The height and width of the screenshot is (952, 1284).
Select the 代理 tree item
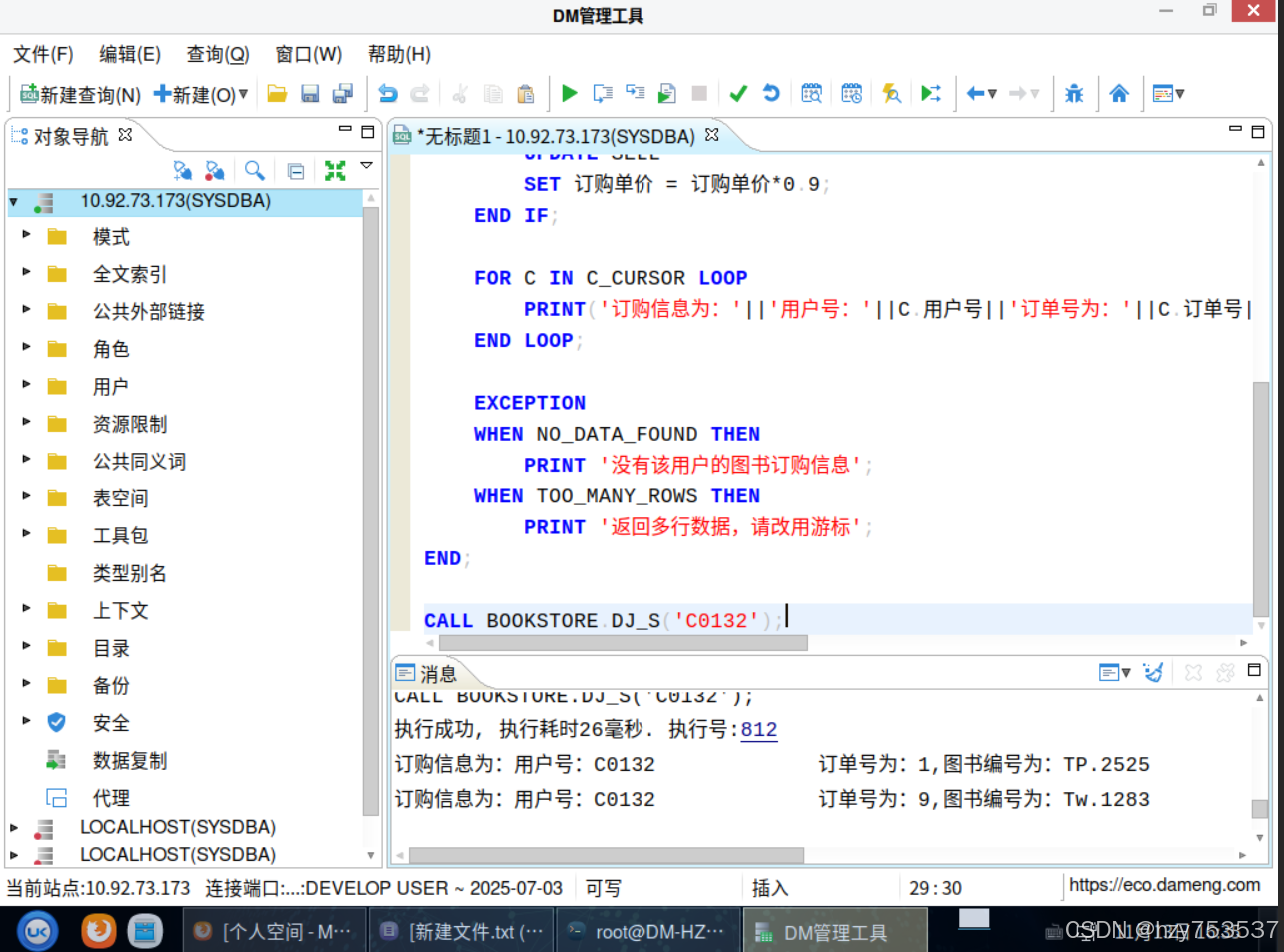point(111,798)
